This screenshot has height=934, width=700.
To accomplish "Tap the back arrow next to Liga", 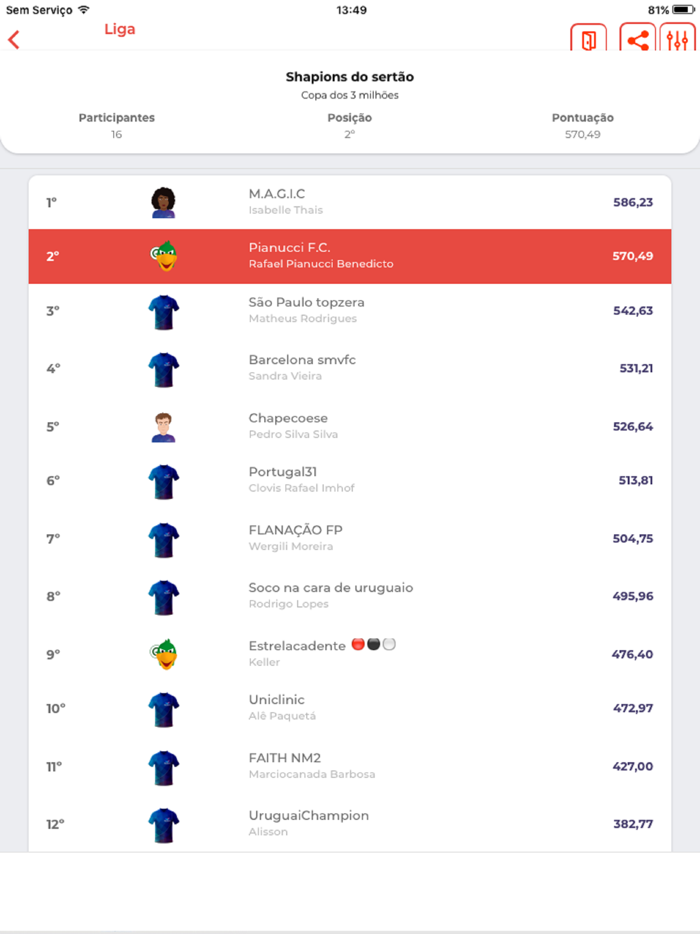I will [14, 39].
